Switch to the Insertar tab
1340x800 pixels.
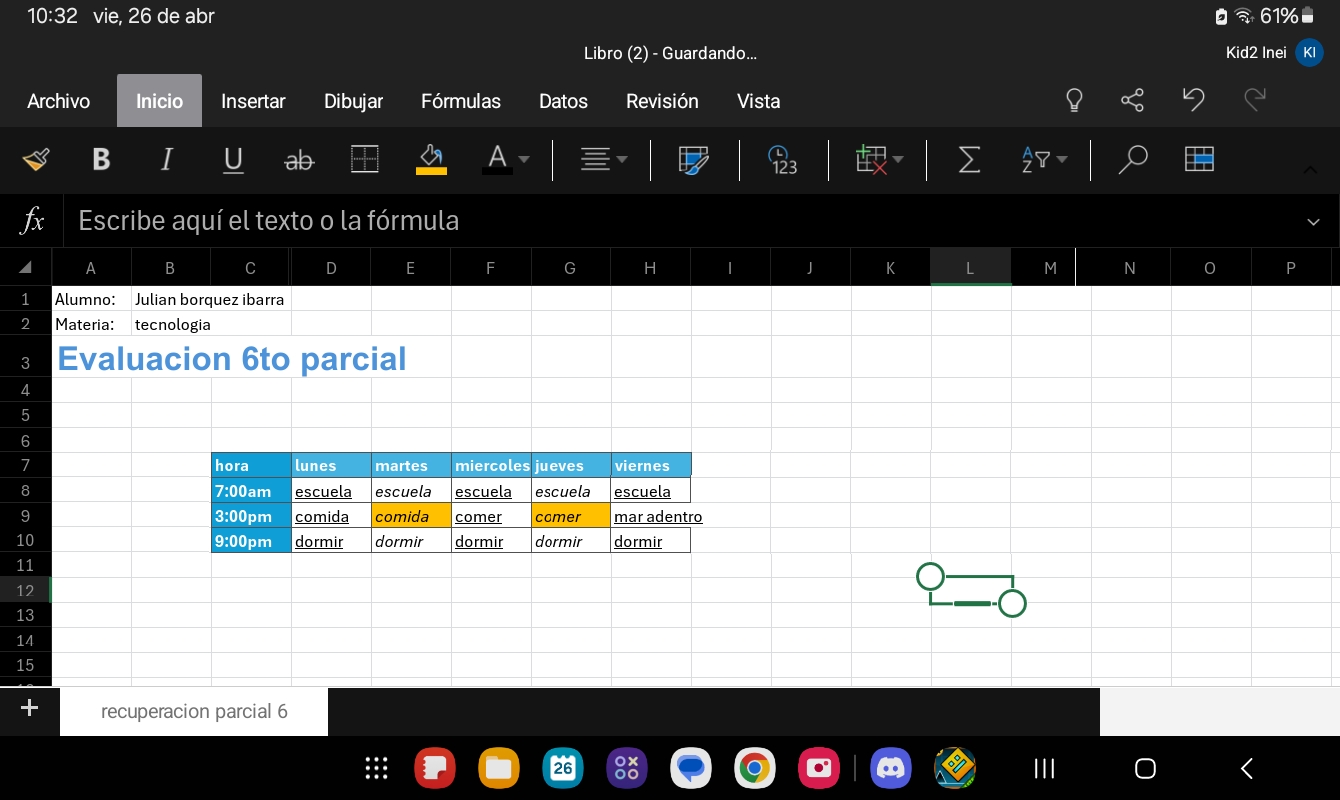tap(253, 101)
